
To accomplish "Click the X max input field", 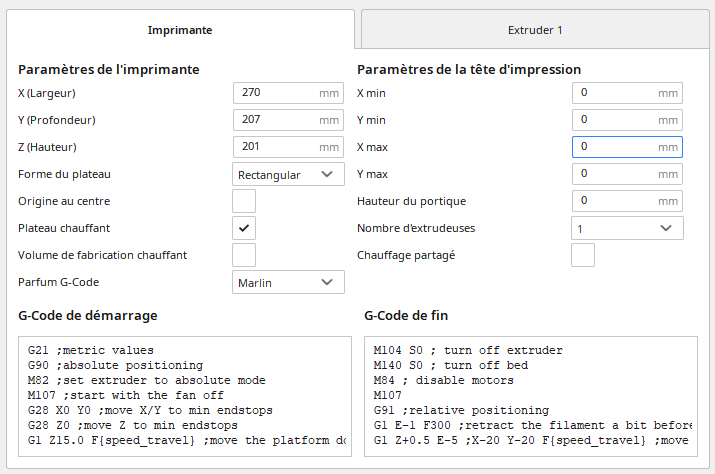I will point(614,147).
